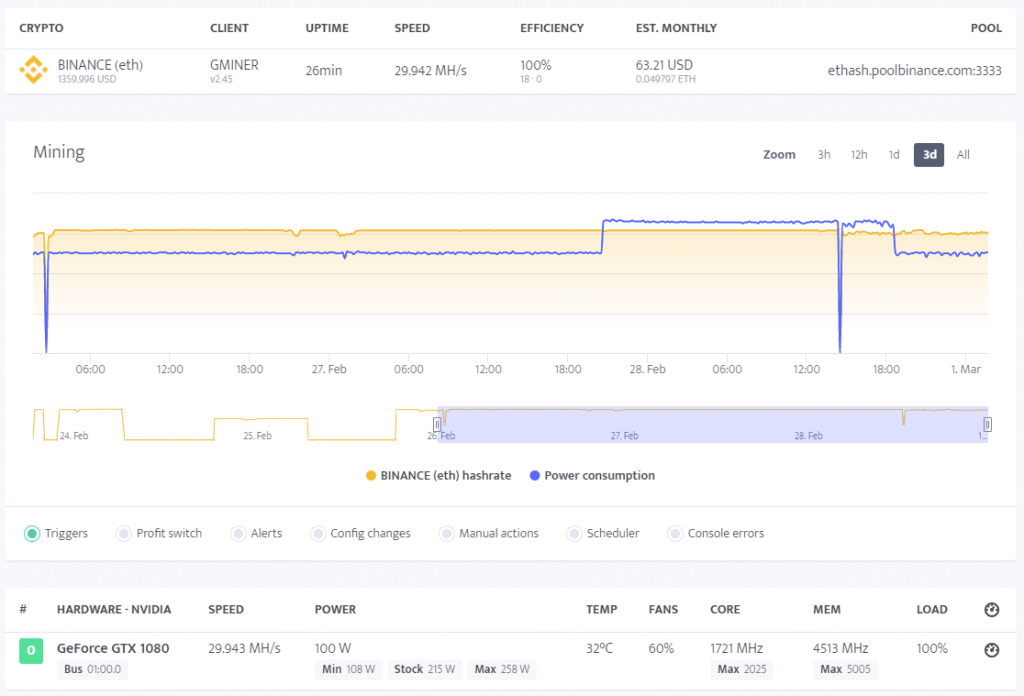Click the Stock 215 W power tag
Screen dimensions: 1024x696
pos(424,669)
